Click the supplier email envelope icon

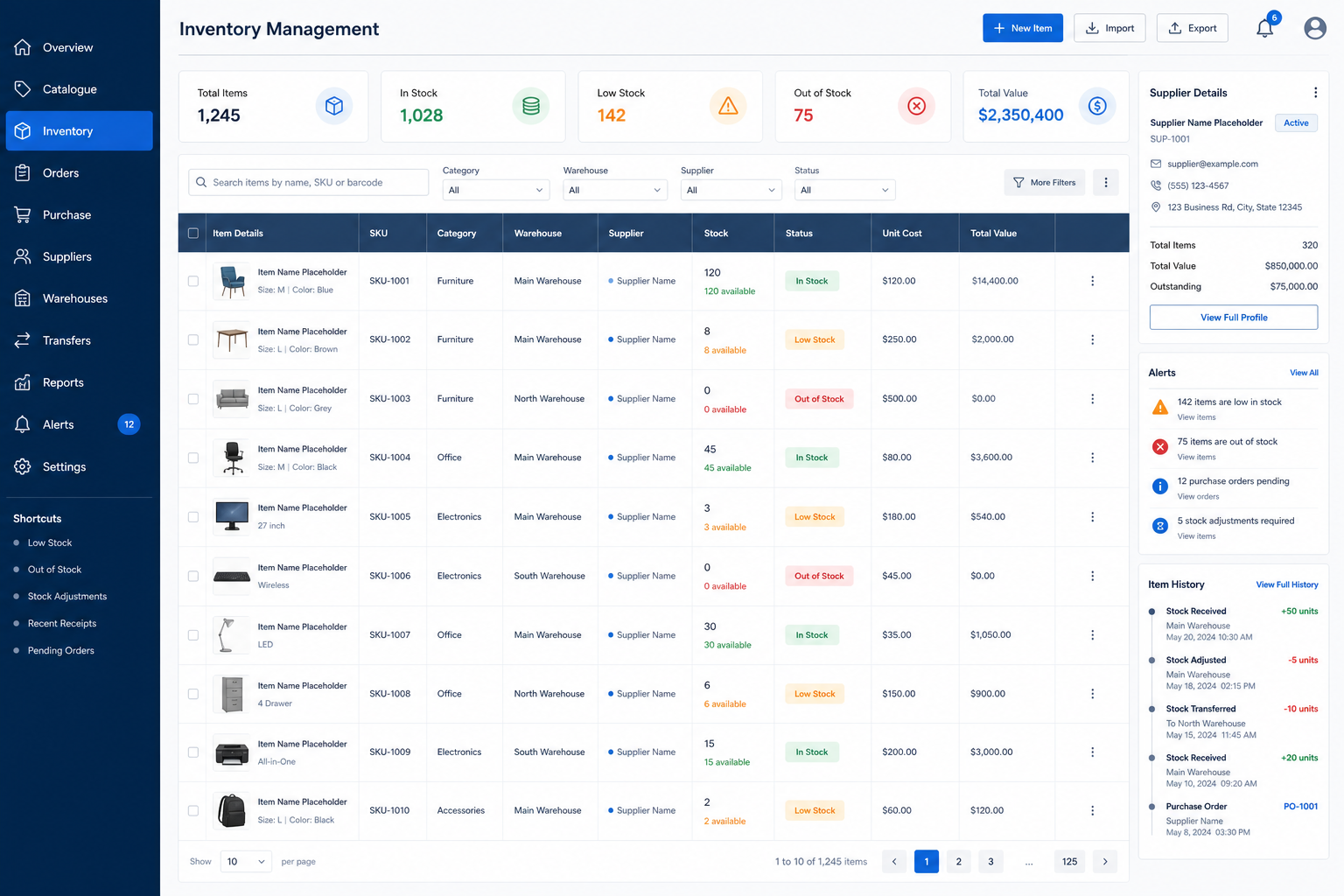(x=1156, y=164)
